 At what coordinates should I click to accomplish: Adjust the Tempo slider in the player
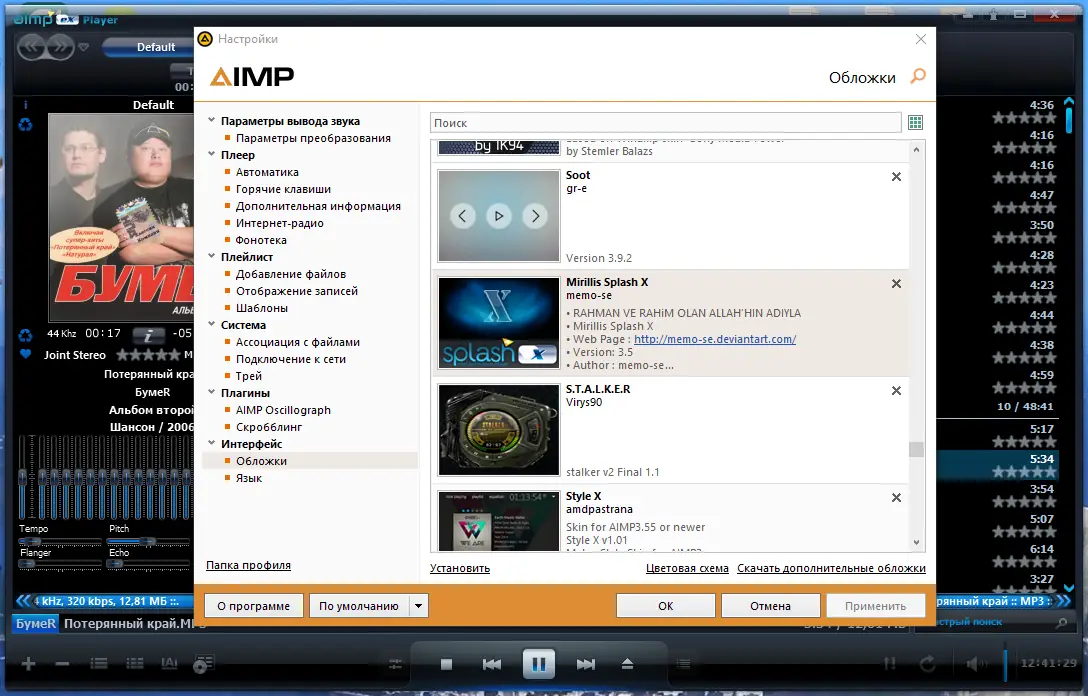click(60, 541)
